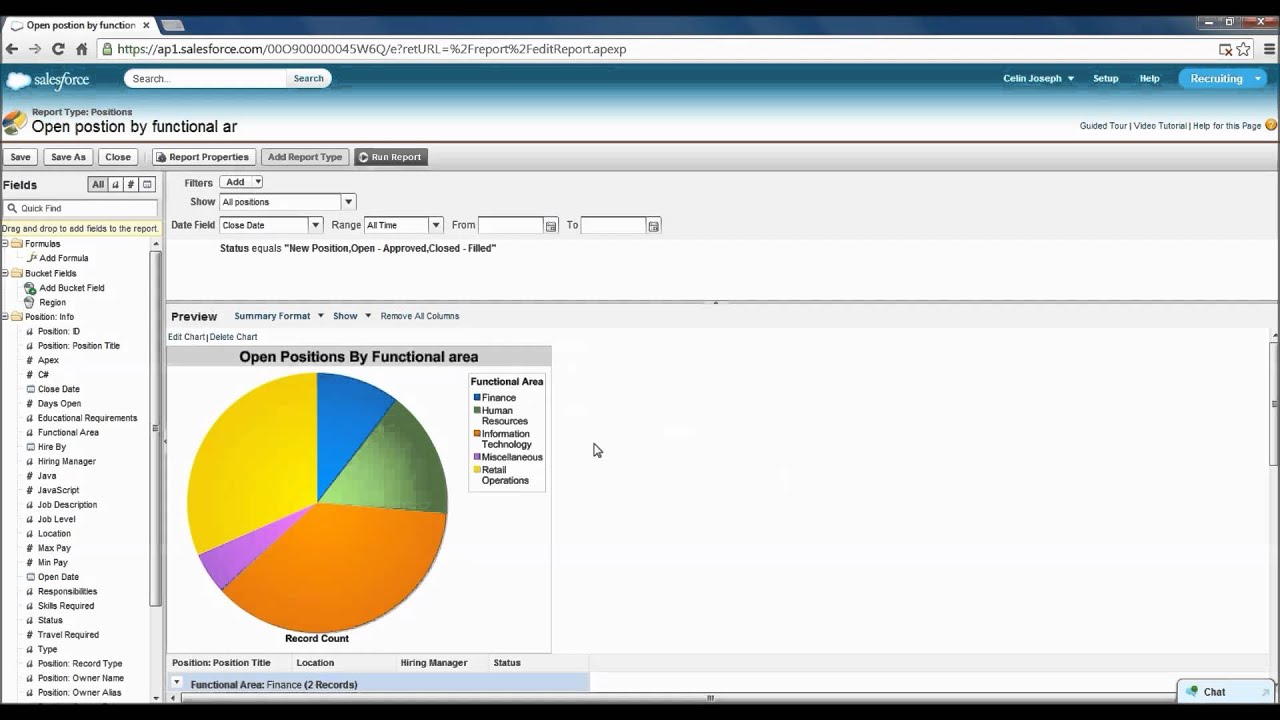Screen dimensions: 1280x720
Task: Click the help question mark icon
Action: pyautogui.click(x=1271, y=125)
